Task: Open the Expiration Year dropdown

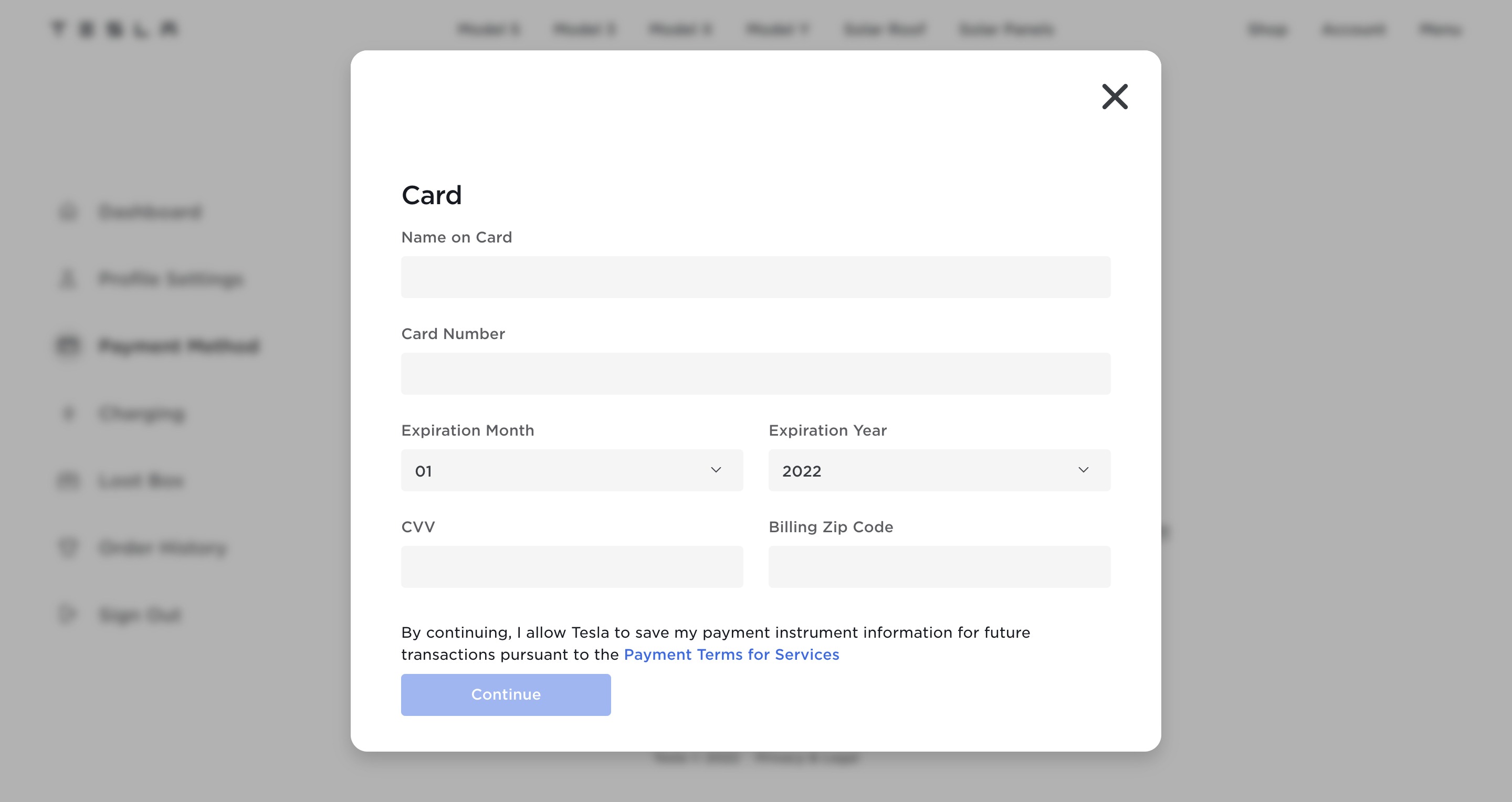Action: (939, 470)
